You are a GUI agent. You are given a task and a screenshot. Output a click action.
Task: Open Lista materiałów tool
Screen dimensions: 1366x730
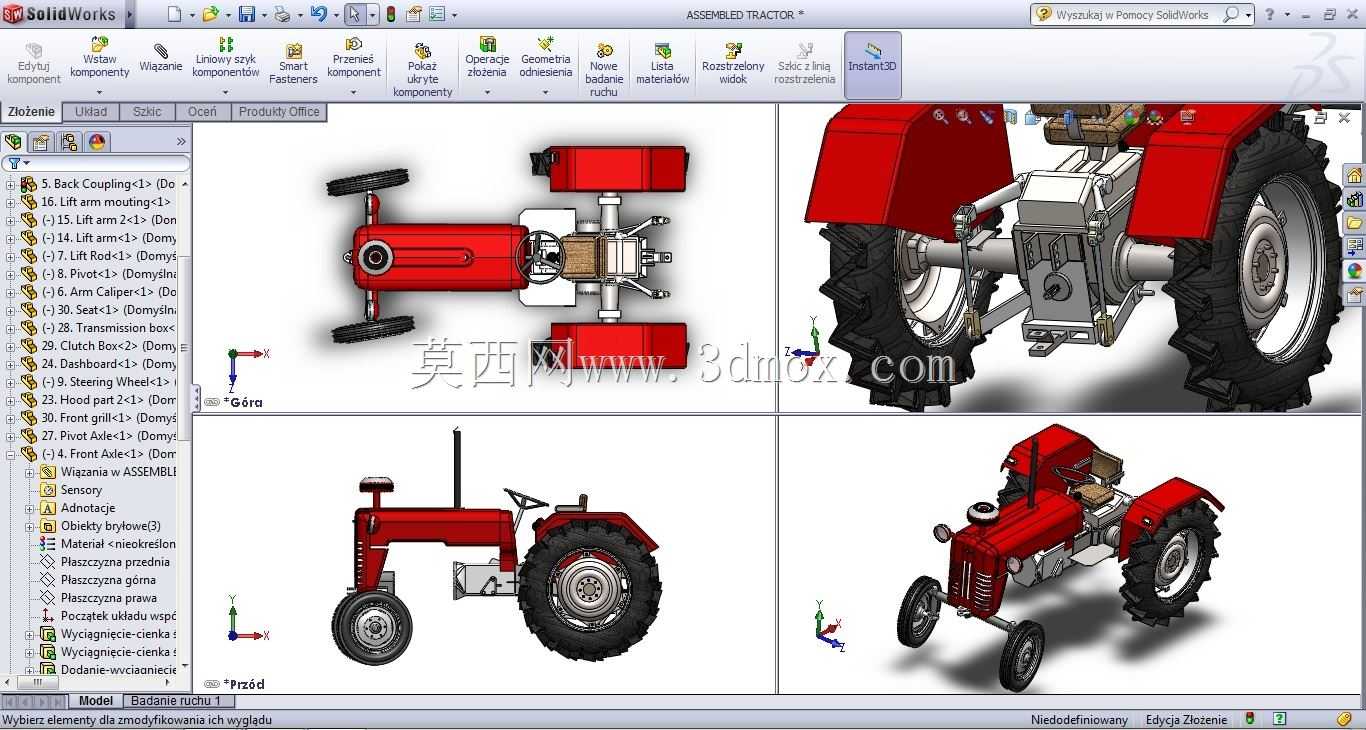pyautogui.click(x=662, y=64)
